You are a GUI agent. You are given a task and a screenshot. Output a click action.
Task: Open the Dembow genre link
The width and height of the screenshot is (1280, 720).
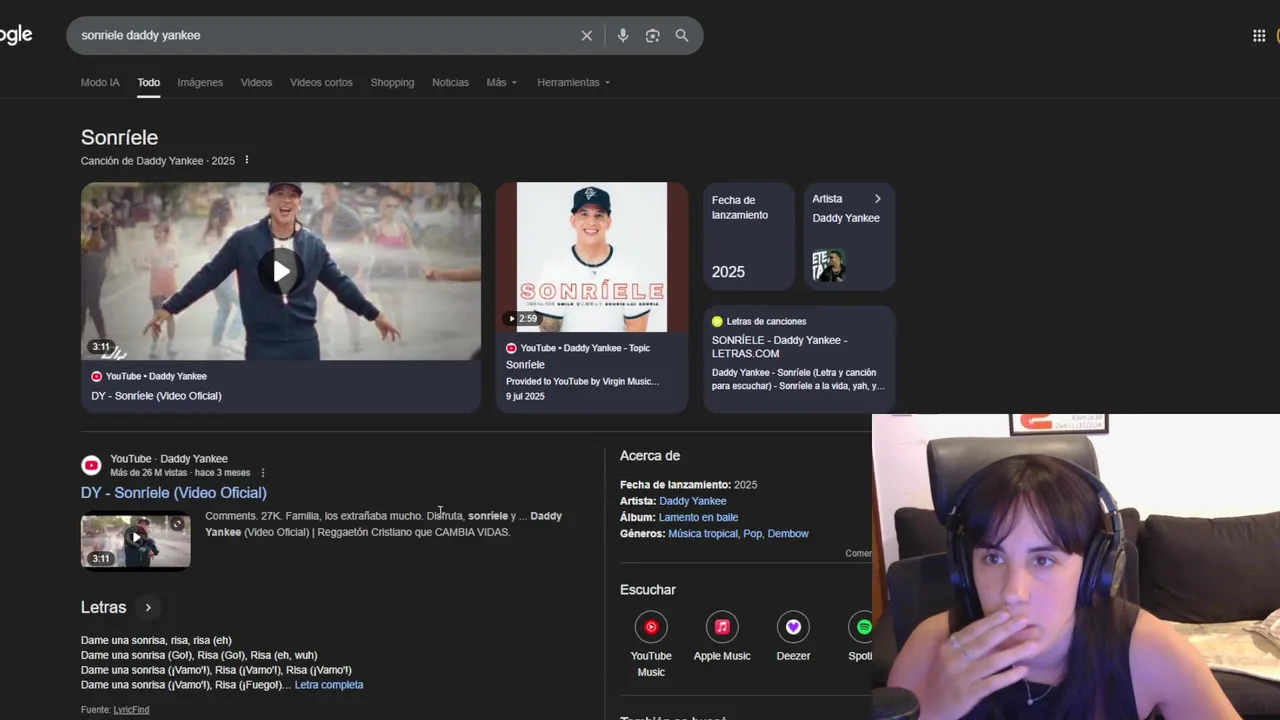pos(788,533)
